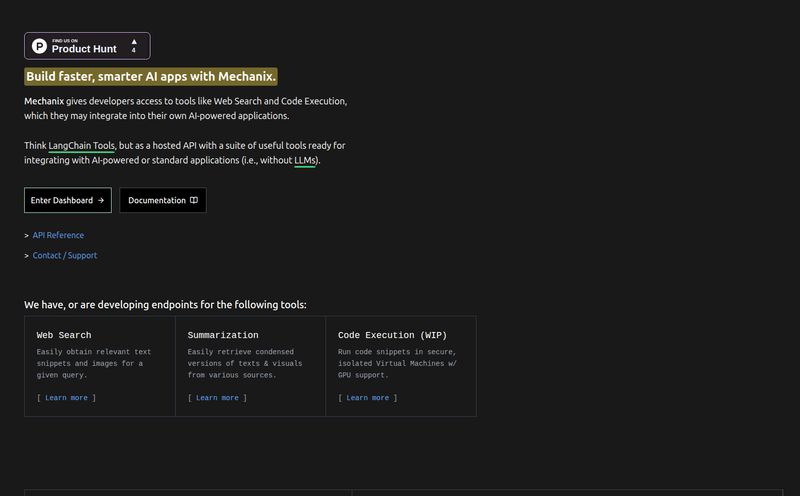Click the Enter Dashboard button

click(68, 200)
